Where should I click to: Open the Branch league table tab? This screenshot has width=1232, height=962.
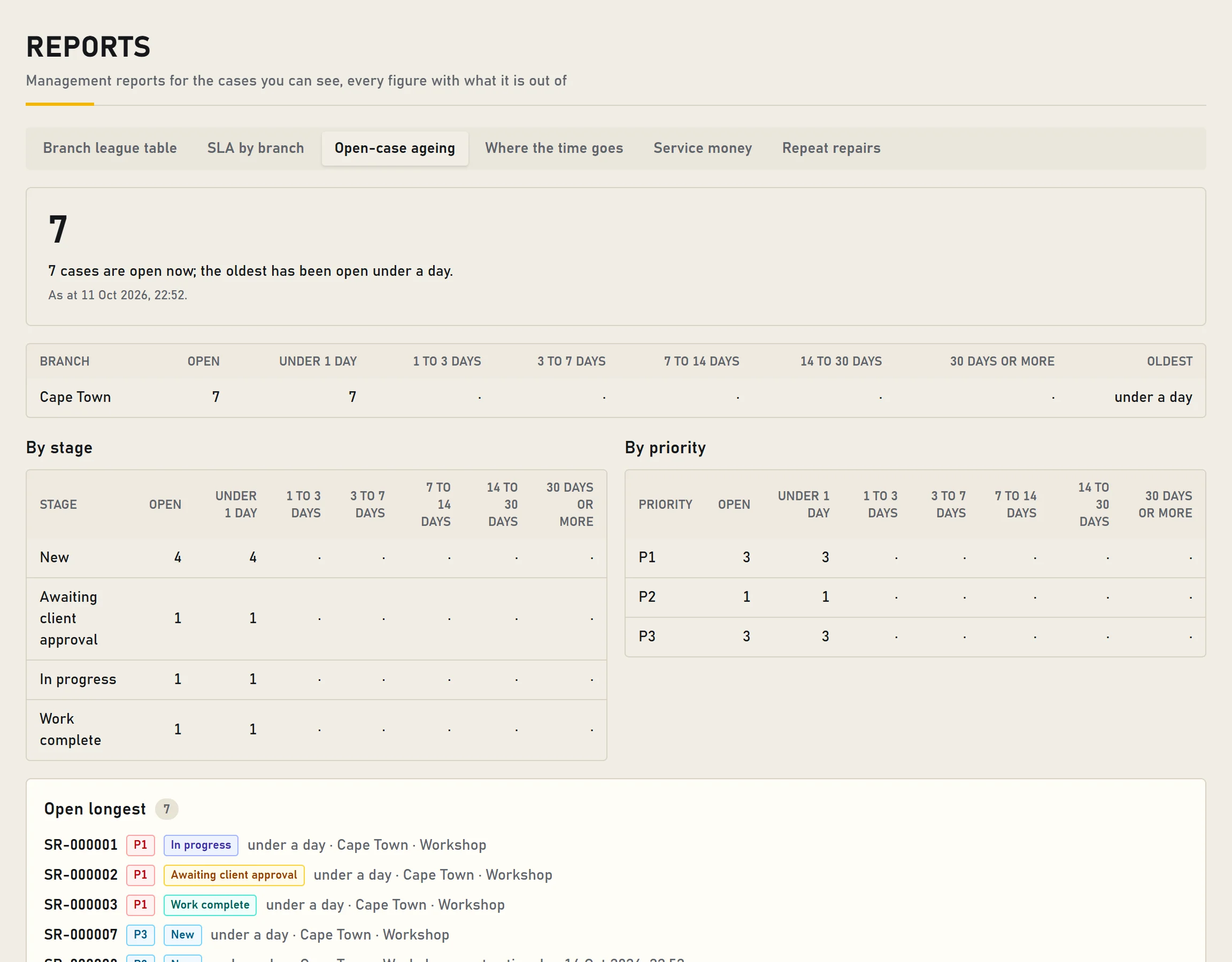coord(110,148)
